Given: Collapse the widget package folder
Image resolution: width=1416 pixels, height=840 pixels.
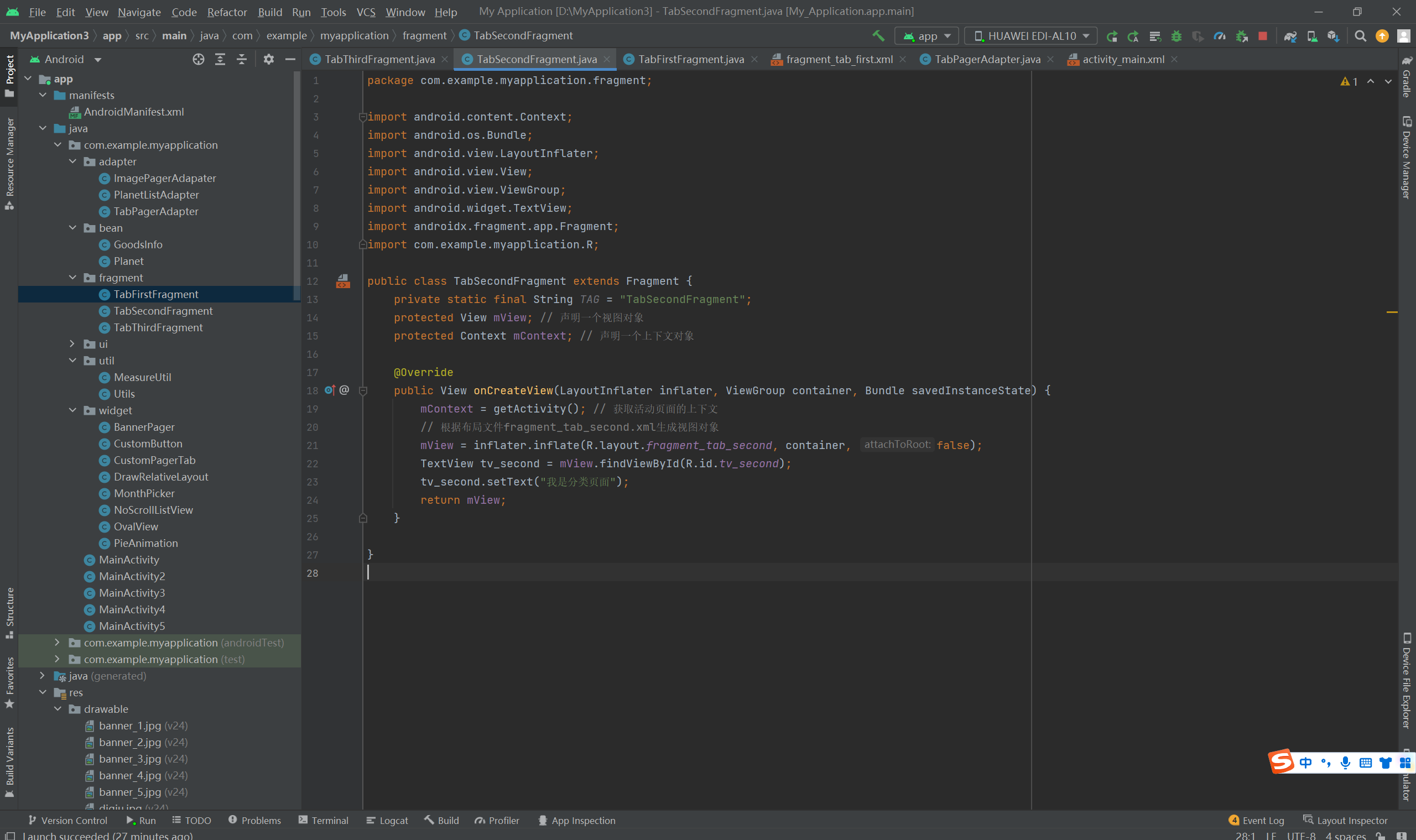Looking at the screenshot, I should (x=72, y=410).
